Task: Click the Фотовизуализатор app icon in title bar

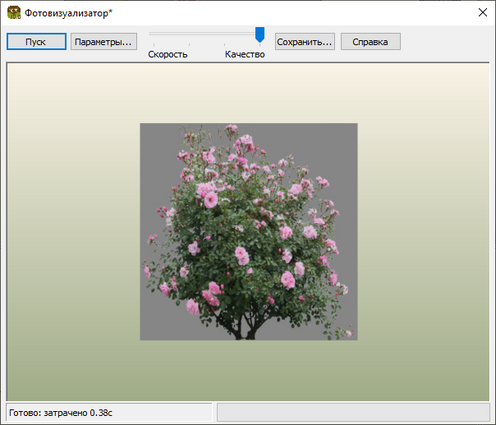Action: point(14,13)
